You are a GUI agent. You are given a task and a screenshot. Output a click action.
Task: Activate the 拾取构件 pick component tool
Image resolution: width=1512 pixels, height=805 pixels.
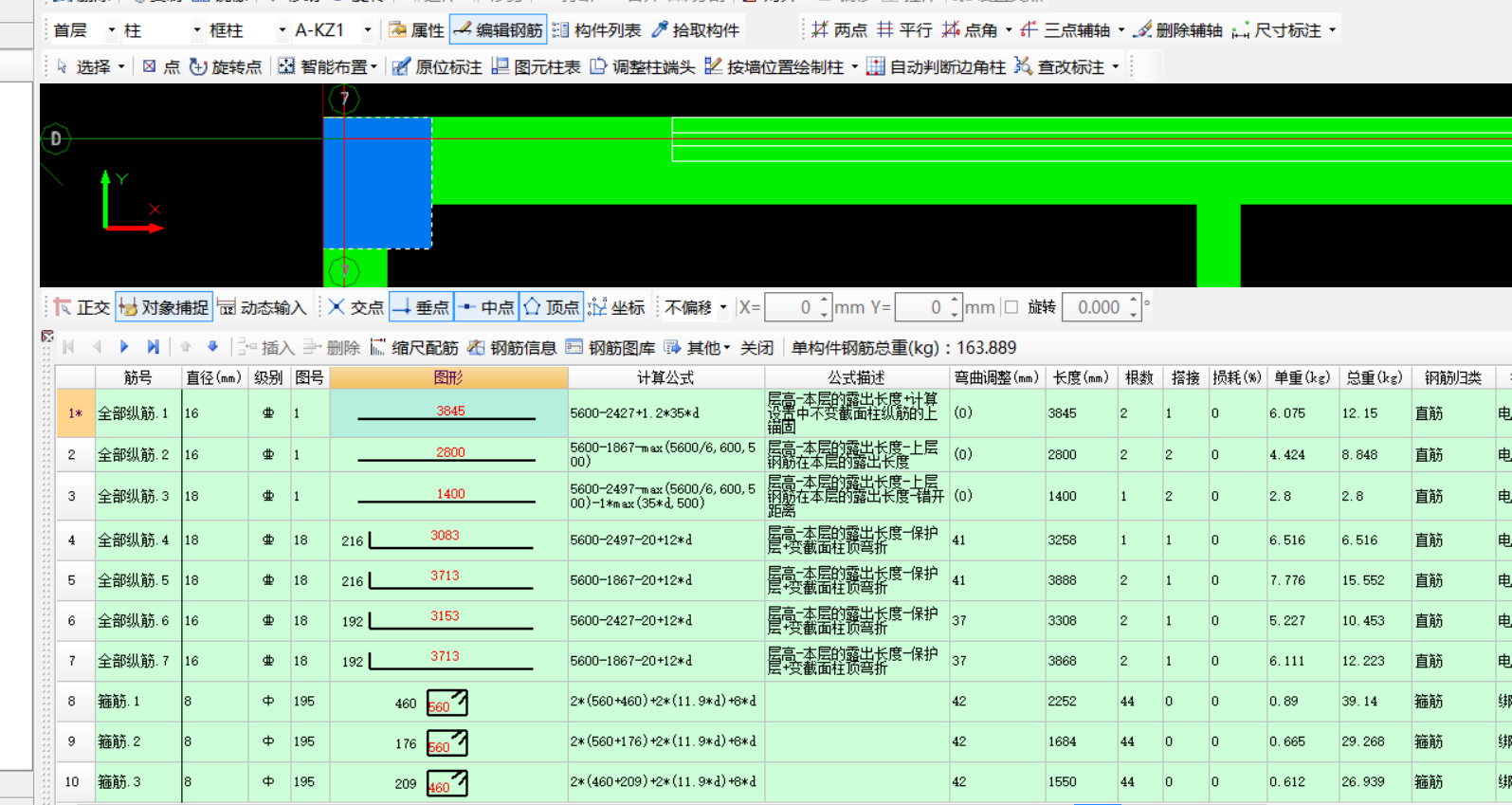tap(696, 30)
